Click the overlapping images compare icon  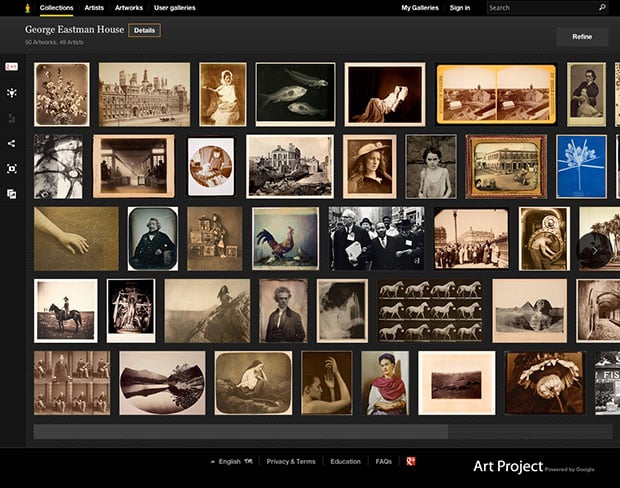click(x=11, y=194)
